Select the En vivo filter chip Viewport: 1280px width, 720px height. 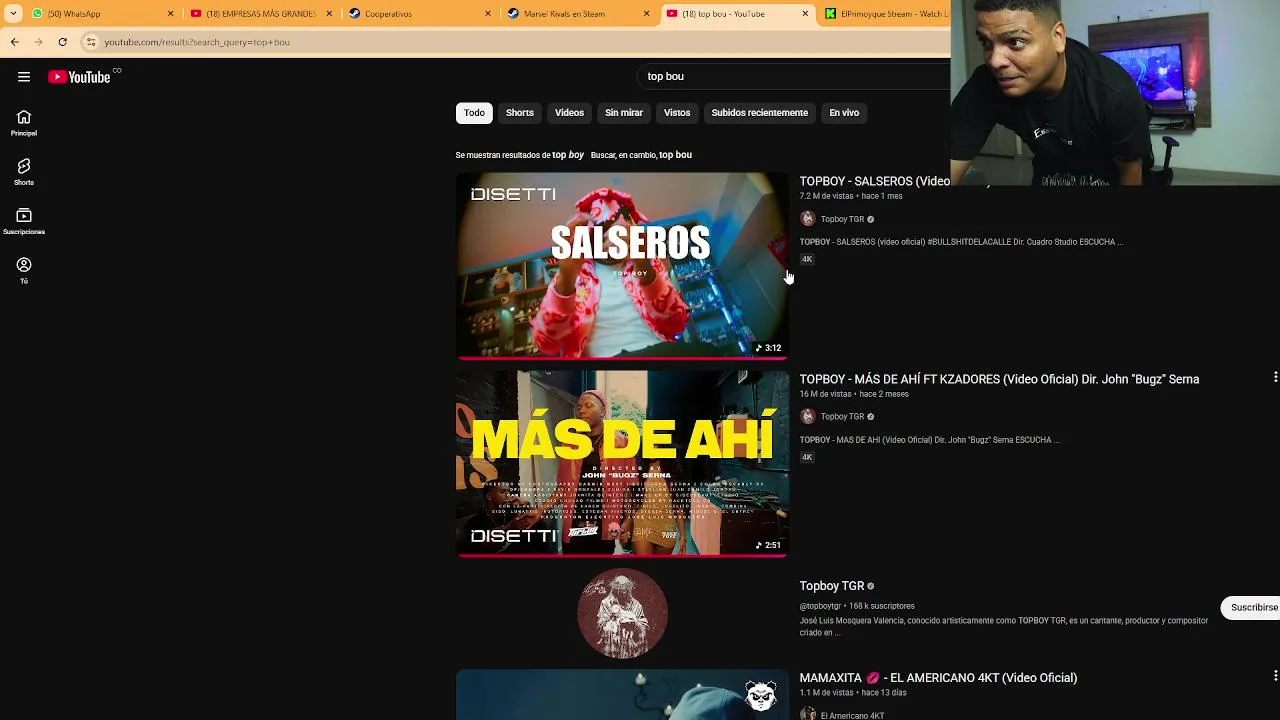[844, 113]
